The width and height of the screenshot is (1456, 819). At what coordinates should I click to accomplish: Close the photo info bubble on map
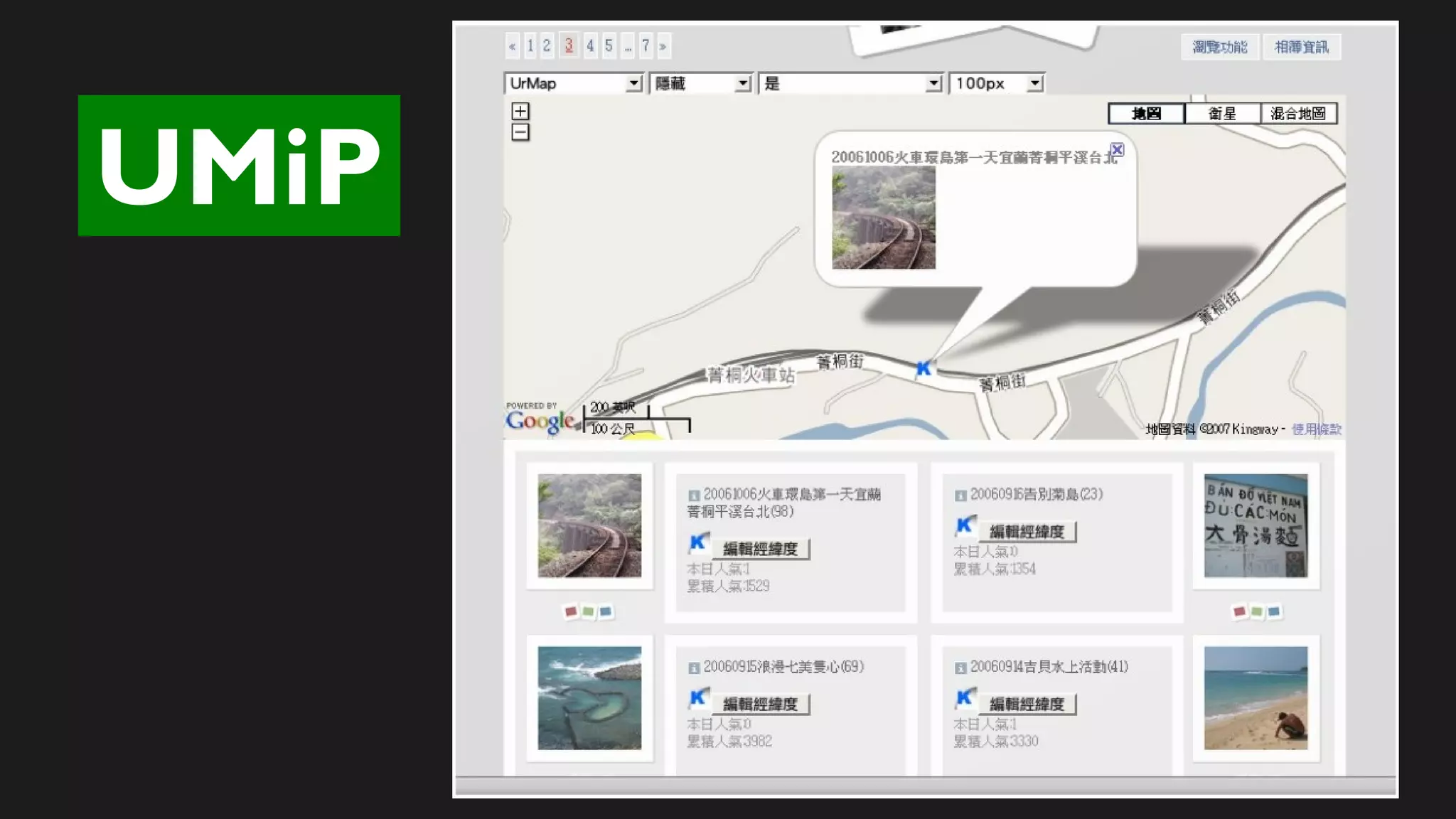pos(1117,150)
